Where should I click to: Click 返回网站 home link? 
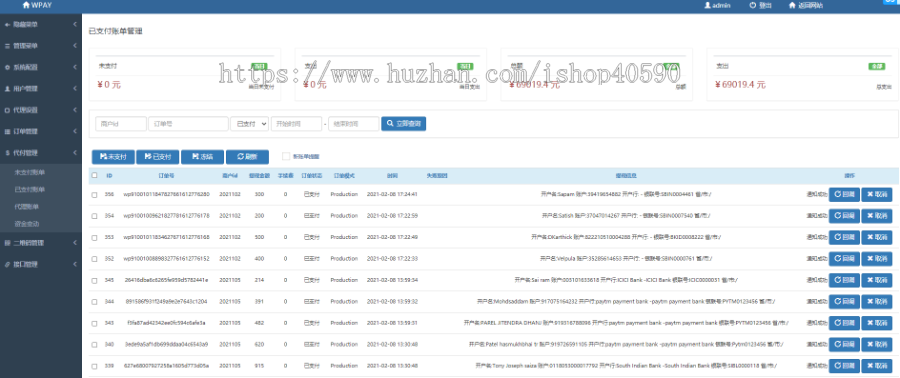click(806, 5)
